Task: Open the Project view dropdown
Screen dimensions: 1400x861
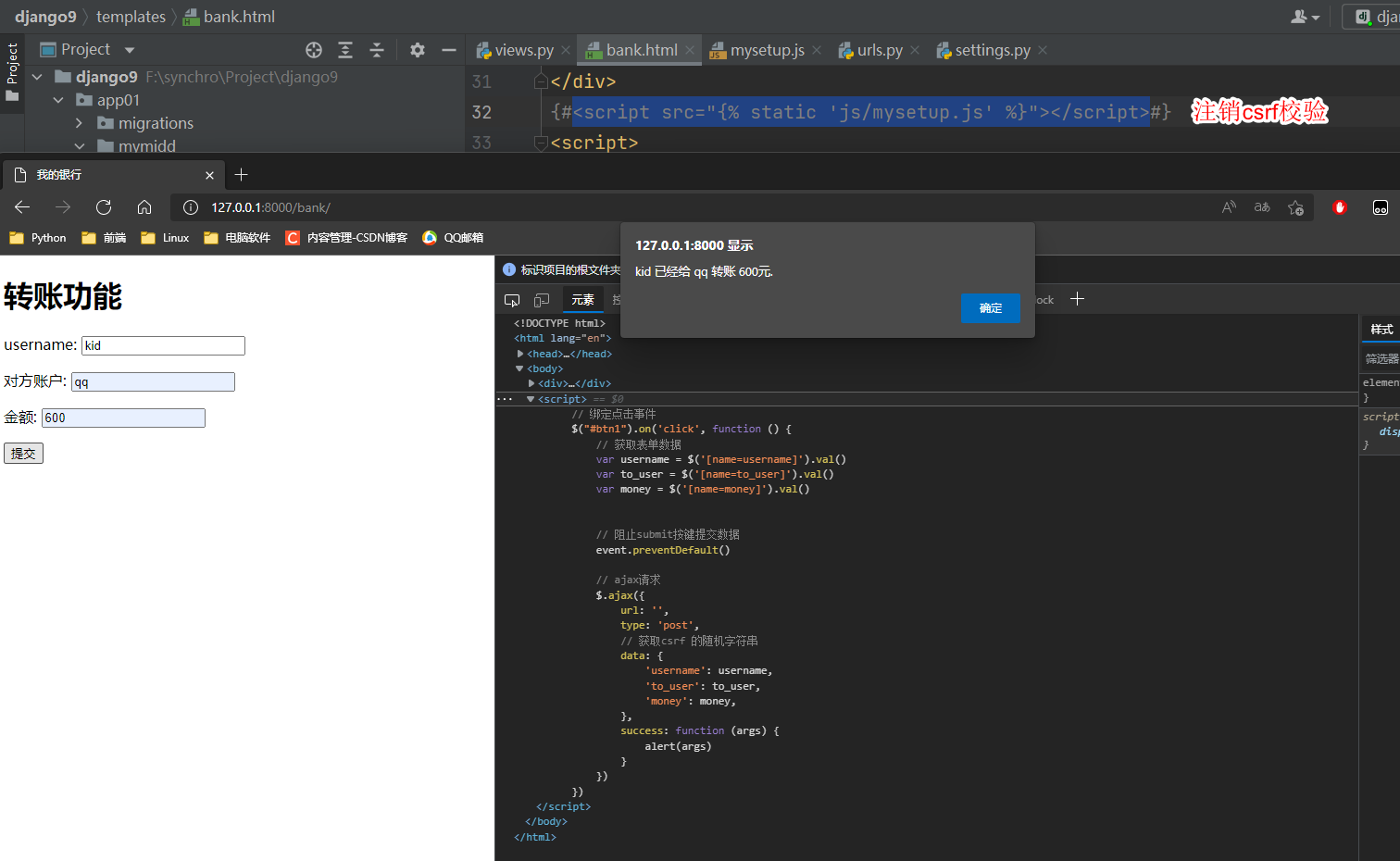Action: pos(130,50)
